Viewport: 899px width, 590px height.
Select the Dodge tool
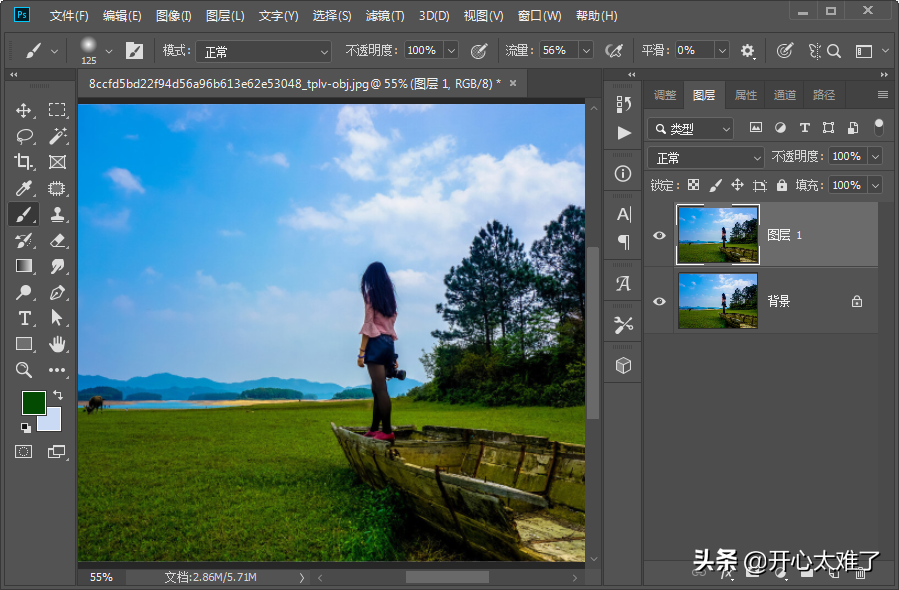pyautogui.click(x=24, y=292)
